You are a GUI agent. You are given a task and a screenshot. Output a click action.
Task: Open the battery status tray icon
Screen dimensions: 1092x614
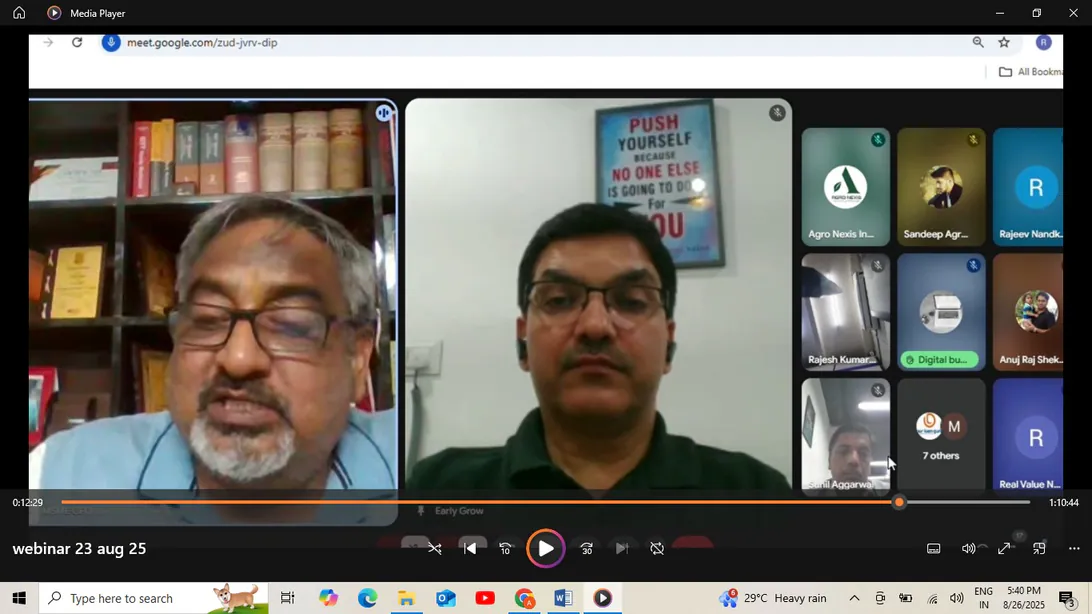tap(906, 598)
